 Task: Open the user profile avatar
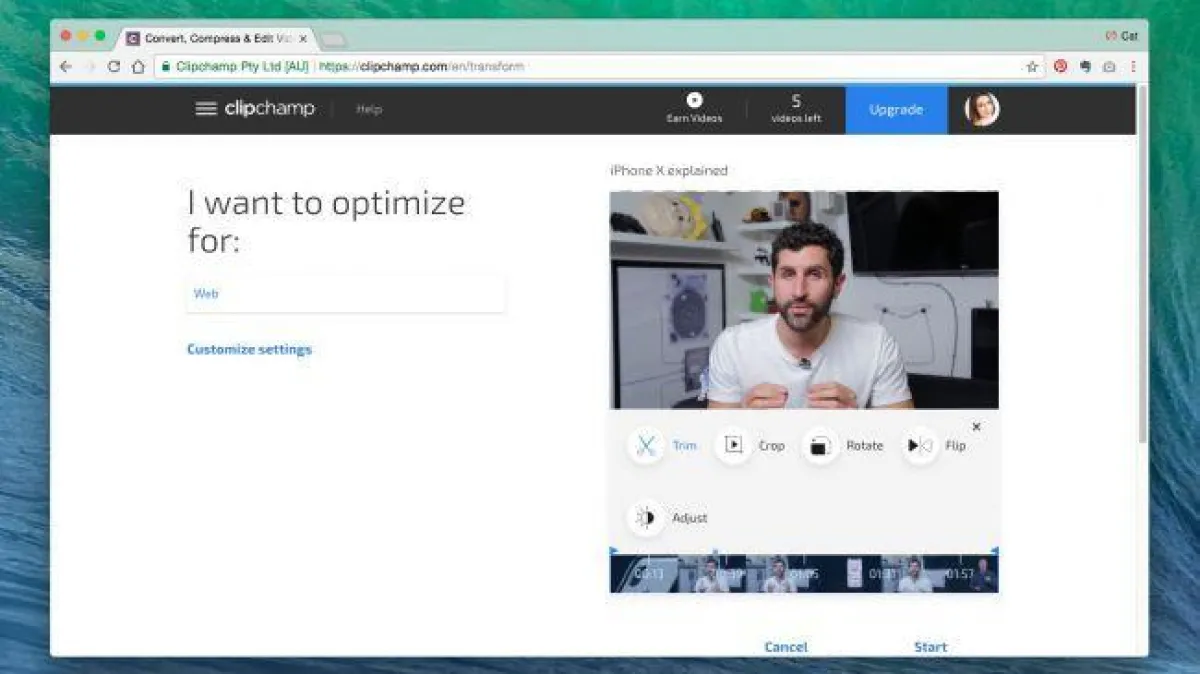coord(981,109)
